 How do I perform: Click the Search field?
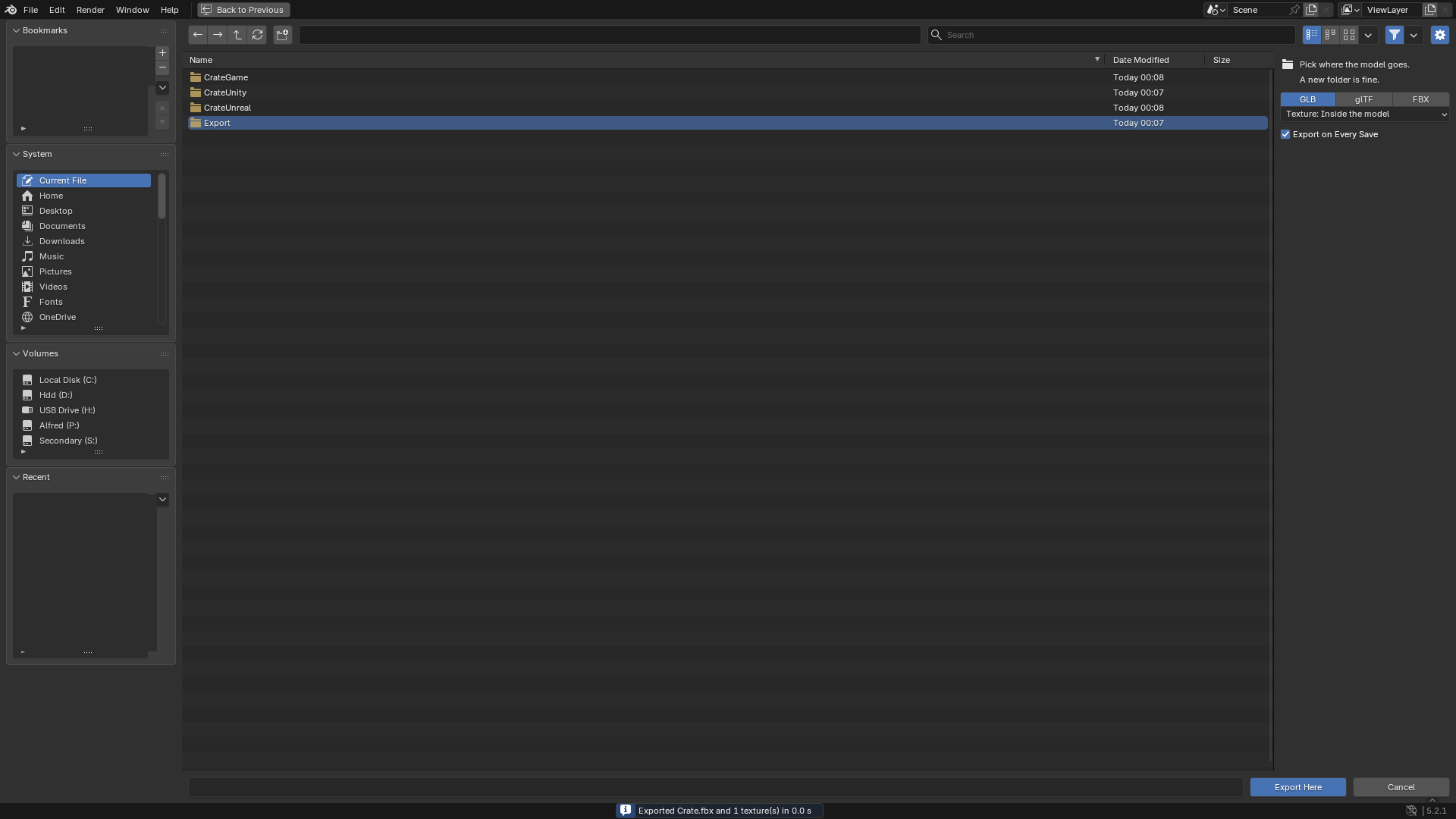coord(1112,35)
